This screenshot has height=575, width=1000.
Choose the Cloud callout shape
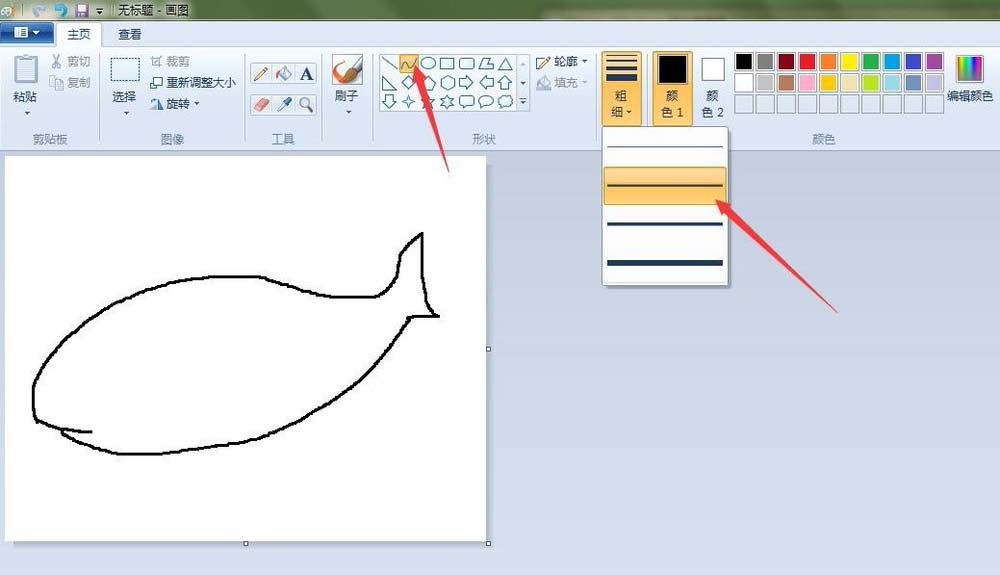point(505,101)
